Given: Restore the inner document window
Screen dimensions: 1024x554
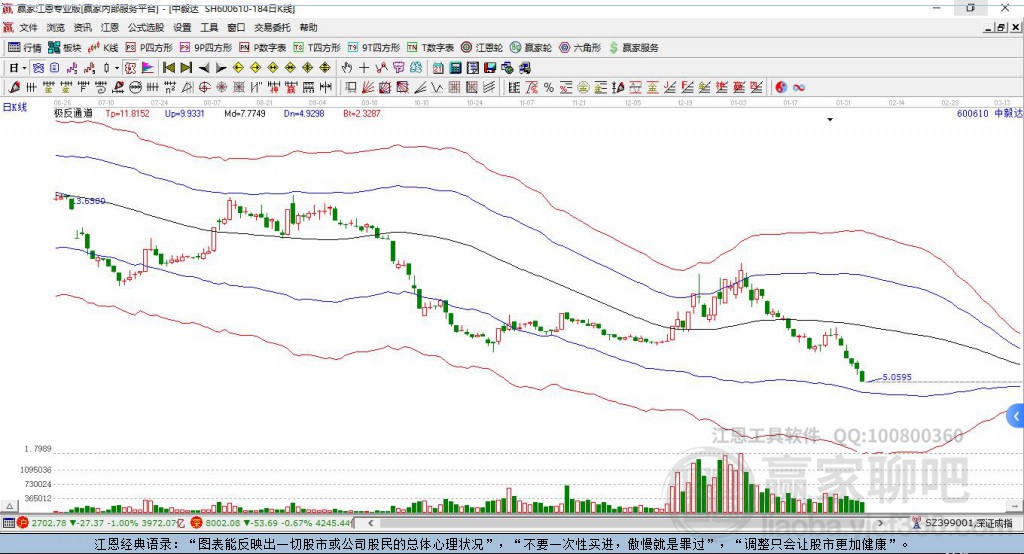Looking at the screenshot, I should coord(1001,27).
